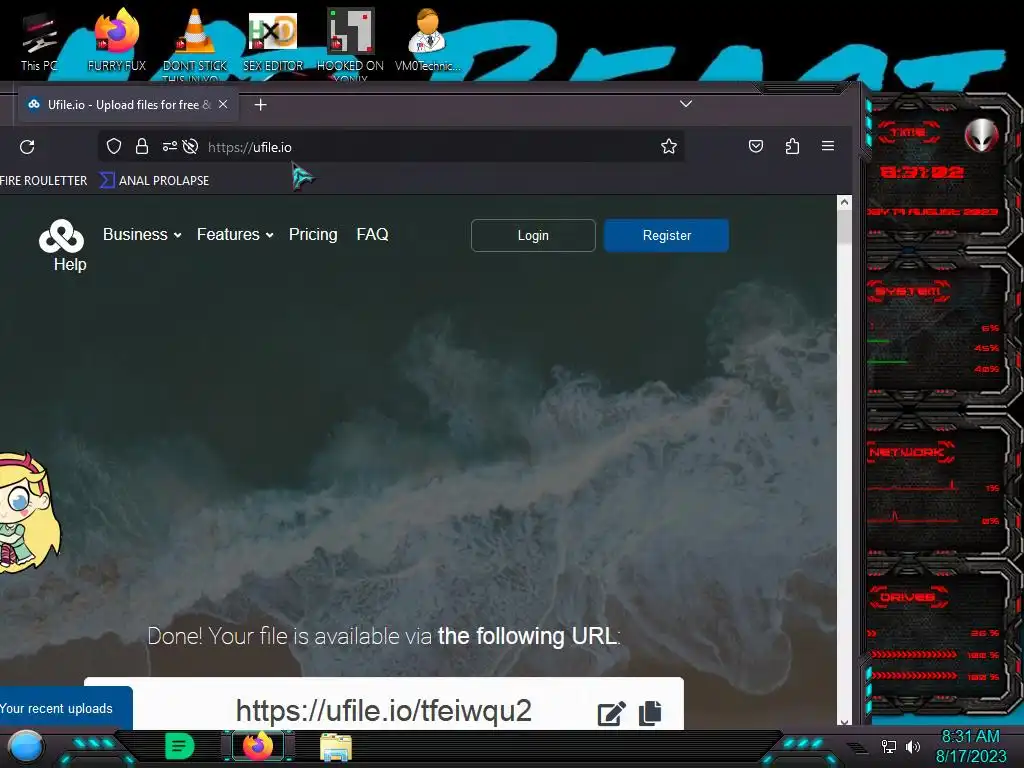The image size is (1024, 768).
Task: Open Your recent uploads panel
Action: 65,708
